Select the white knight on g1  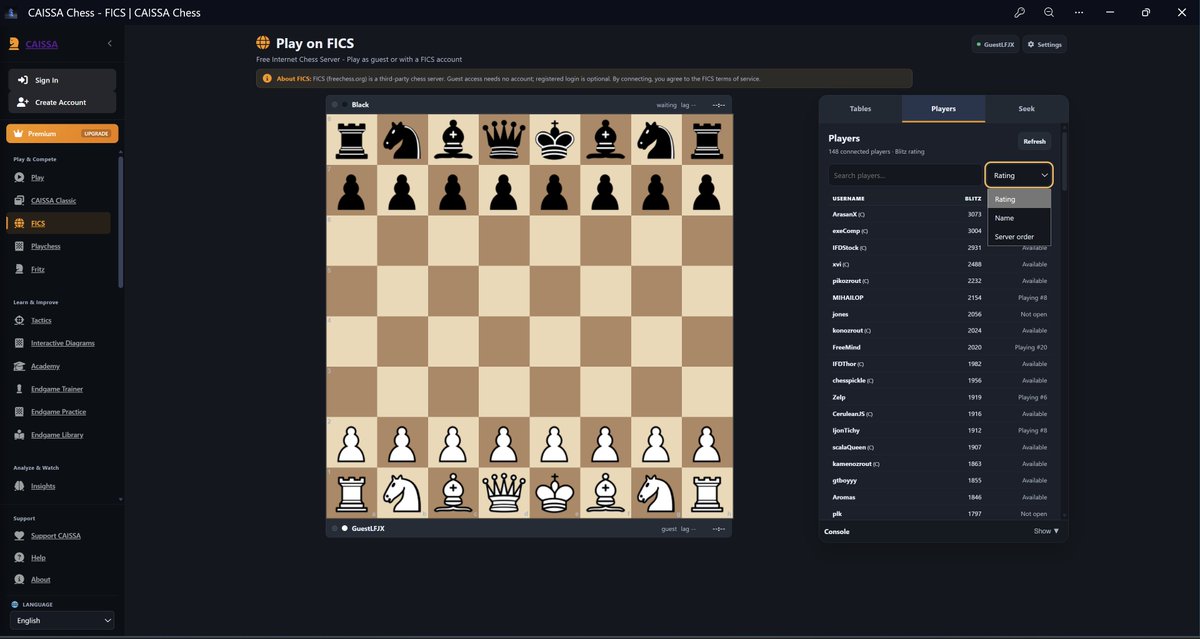(x=656, y=493)
